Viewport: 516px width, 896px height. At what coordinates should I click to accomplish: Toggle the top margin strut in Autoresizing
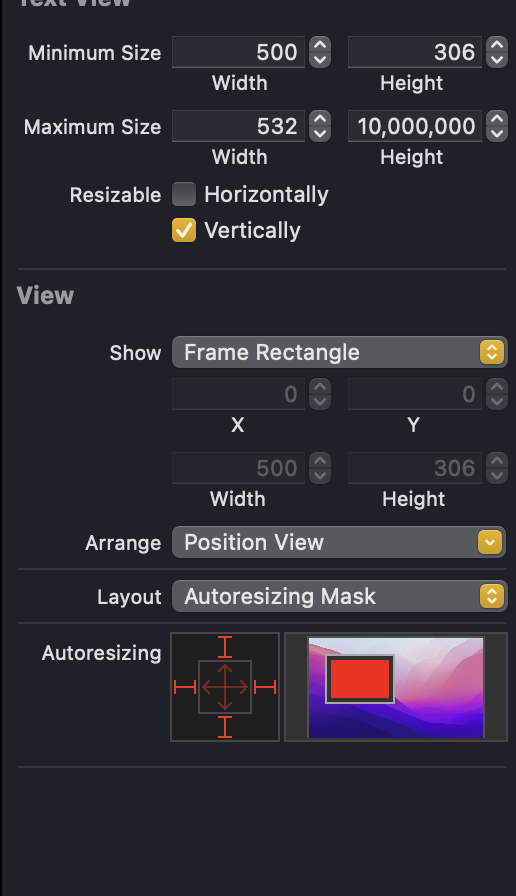click(225, 647)
